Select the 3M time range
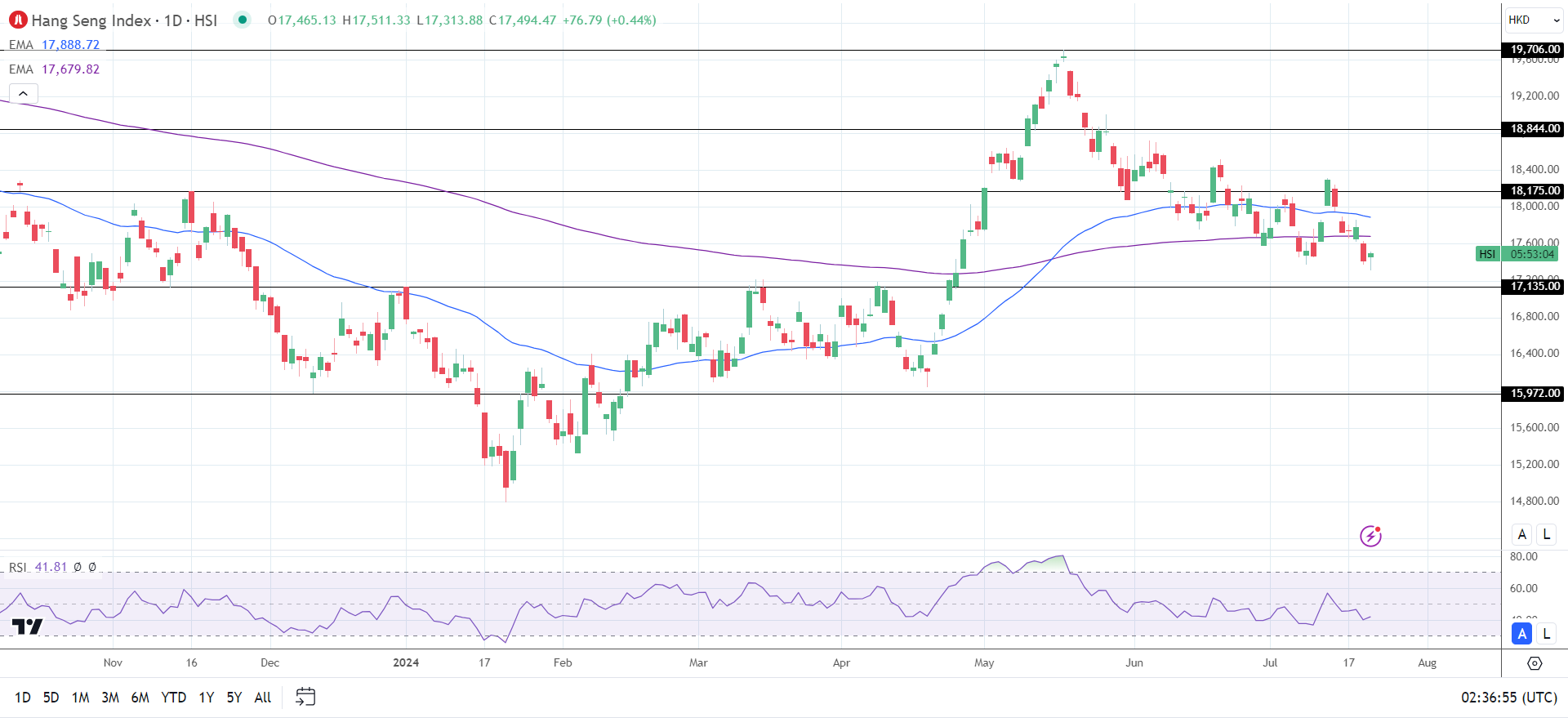The height and width of the screenshot is (718, 1568). [110, 698]
